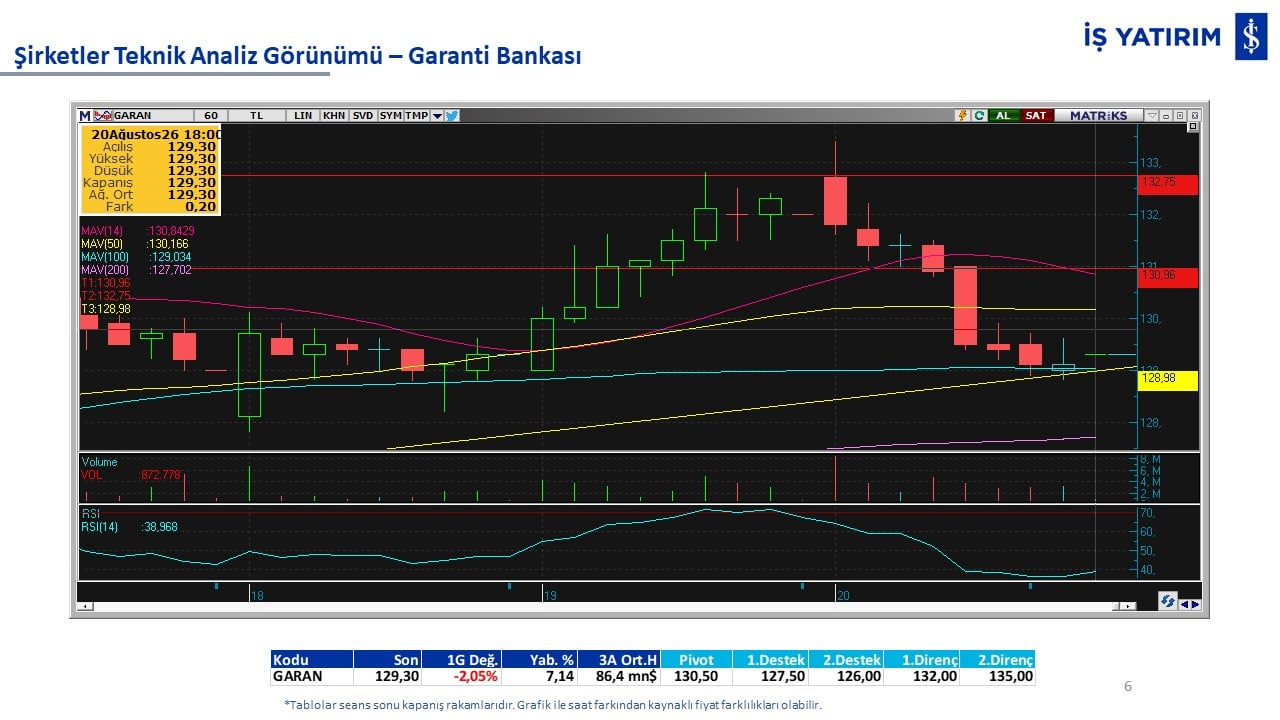Image resolution: width=1280 pixels, height=720 pixels.
Task: Open the chart type icon beside GARAN
Action: point(104,115)
